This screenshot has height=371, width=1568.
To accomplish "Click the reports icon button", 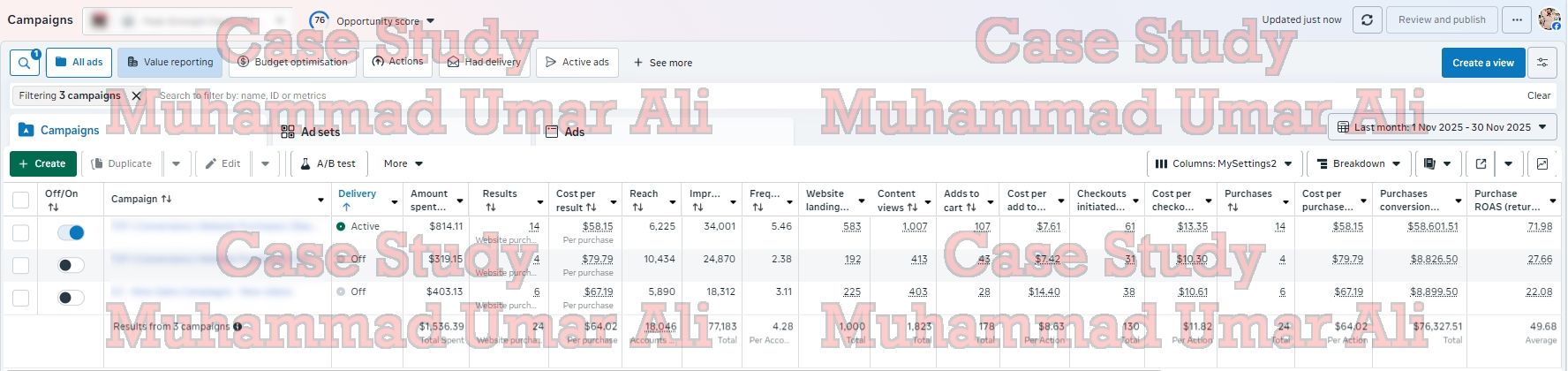I will pyautogui.click(x=1430, y=163).
